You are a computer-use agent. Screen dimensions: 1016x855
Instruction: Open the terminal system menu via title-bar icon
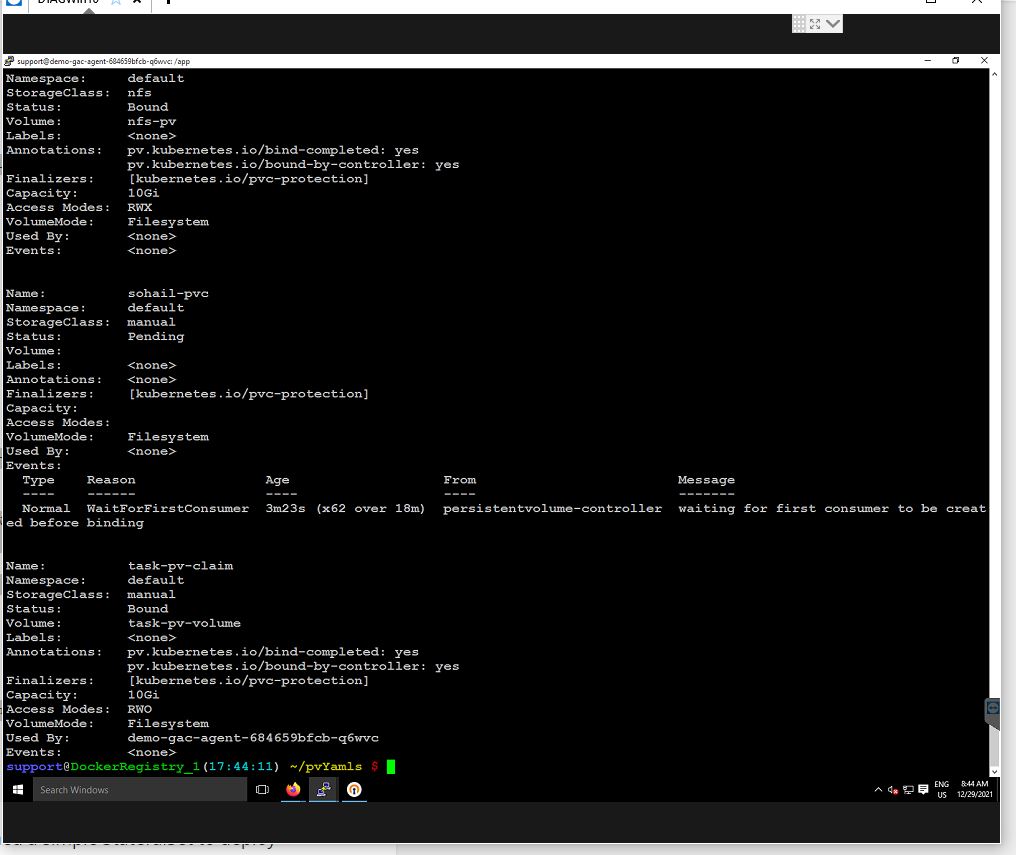pyautogui.click(x=7, y=61)
